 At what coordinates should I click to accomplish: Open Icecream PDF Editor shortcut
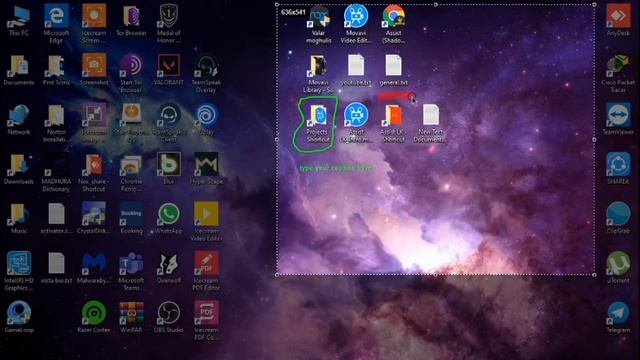206,271
